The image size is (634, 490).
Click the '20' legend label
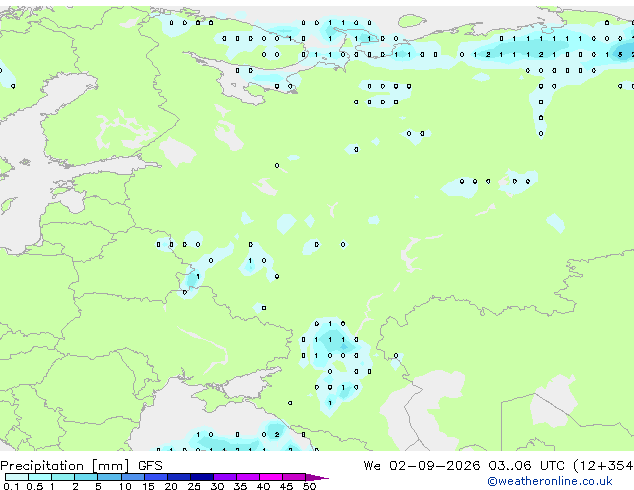(171, 486)
